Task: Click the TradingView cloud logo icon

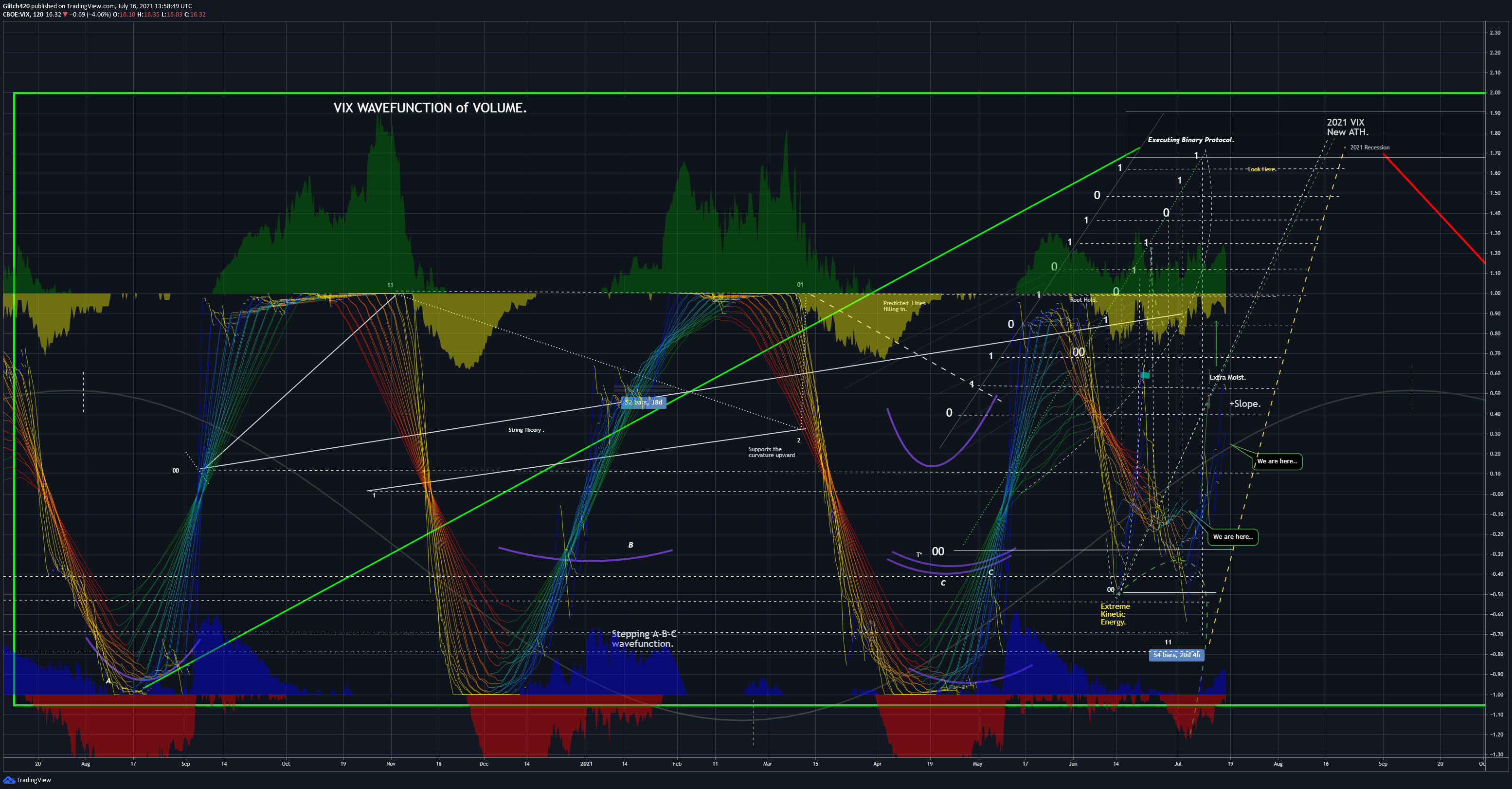Action: (x=9, y=780)
